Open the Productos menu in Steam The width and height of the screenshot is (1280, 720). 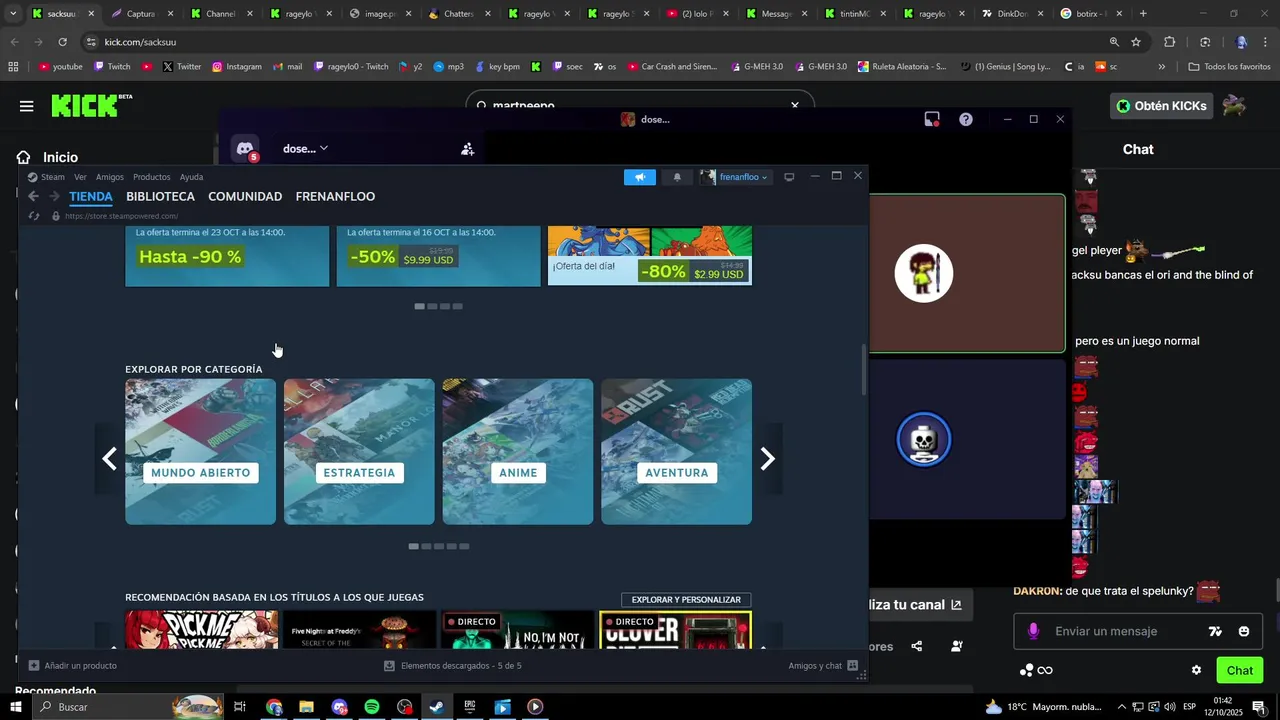tap(152, 177)
